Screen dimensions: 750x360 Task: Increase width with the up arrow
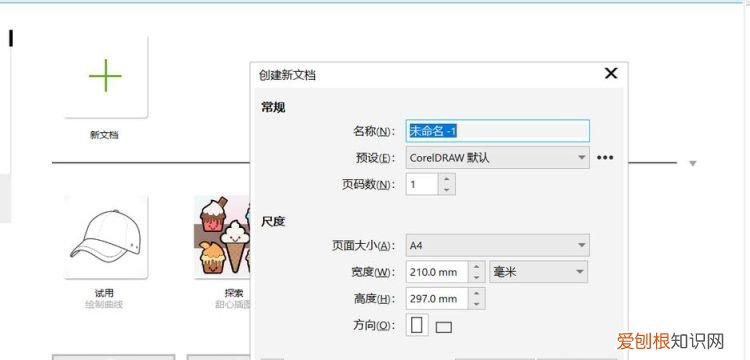pos(476,267)
